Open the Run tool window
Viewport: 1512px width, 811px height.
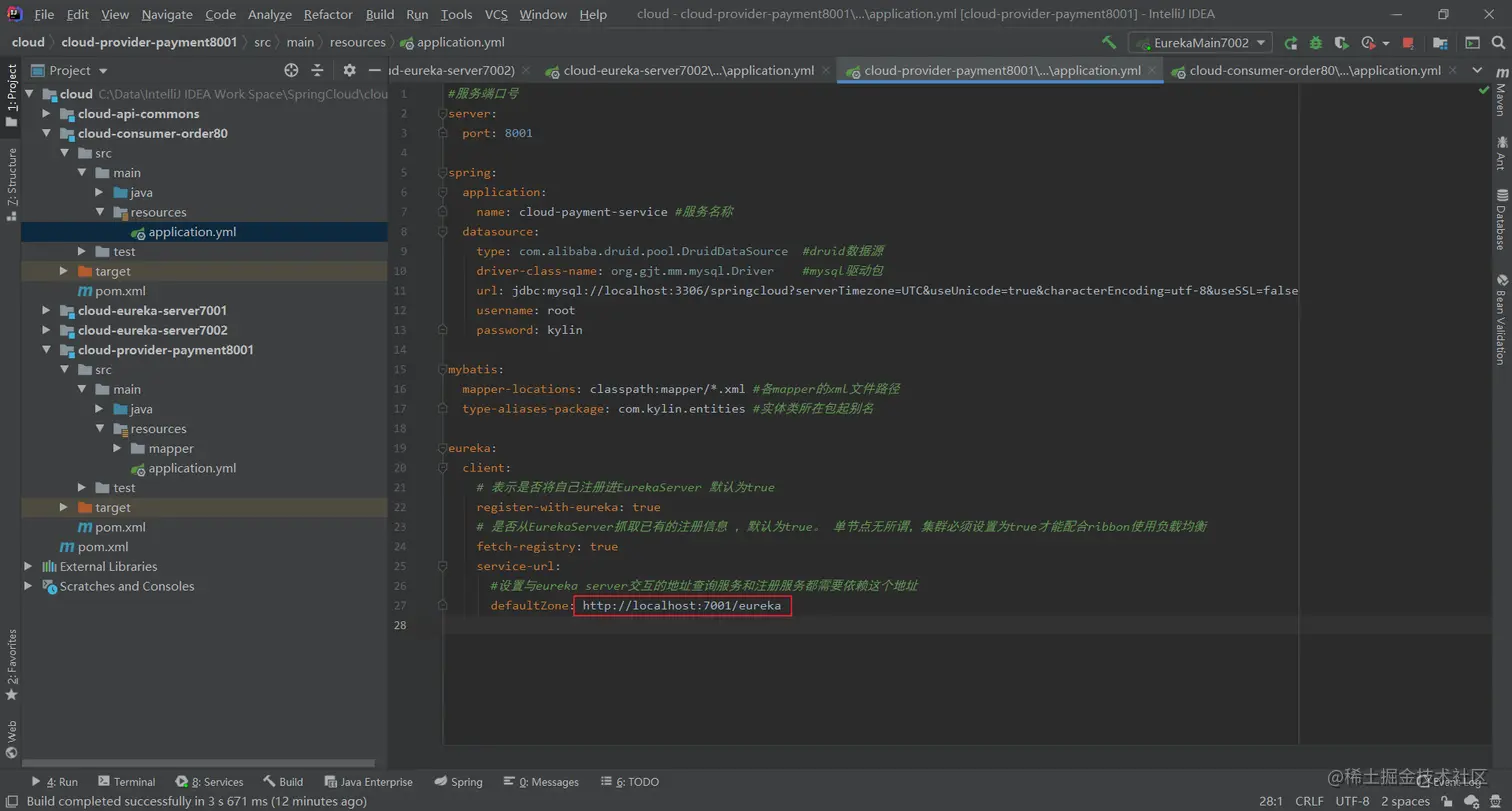click(x=54, y=782)
